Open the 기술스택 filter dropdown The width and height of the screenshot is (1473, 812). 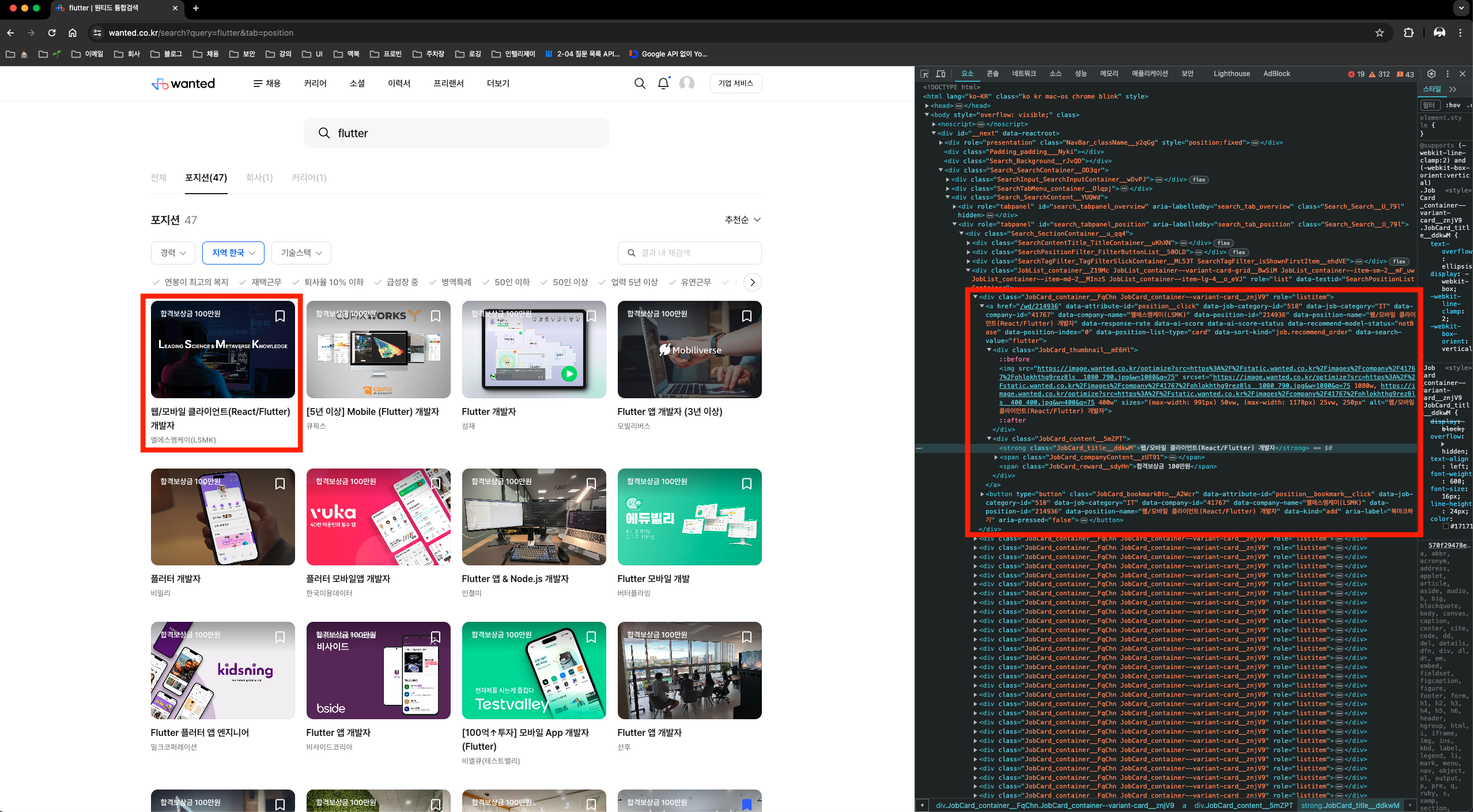click(301, 253)
